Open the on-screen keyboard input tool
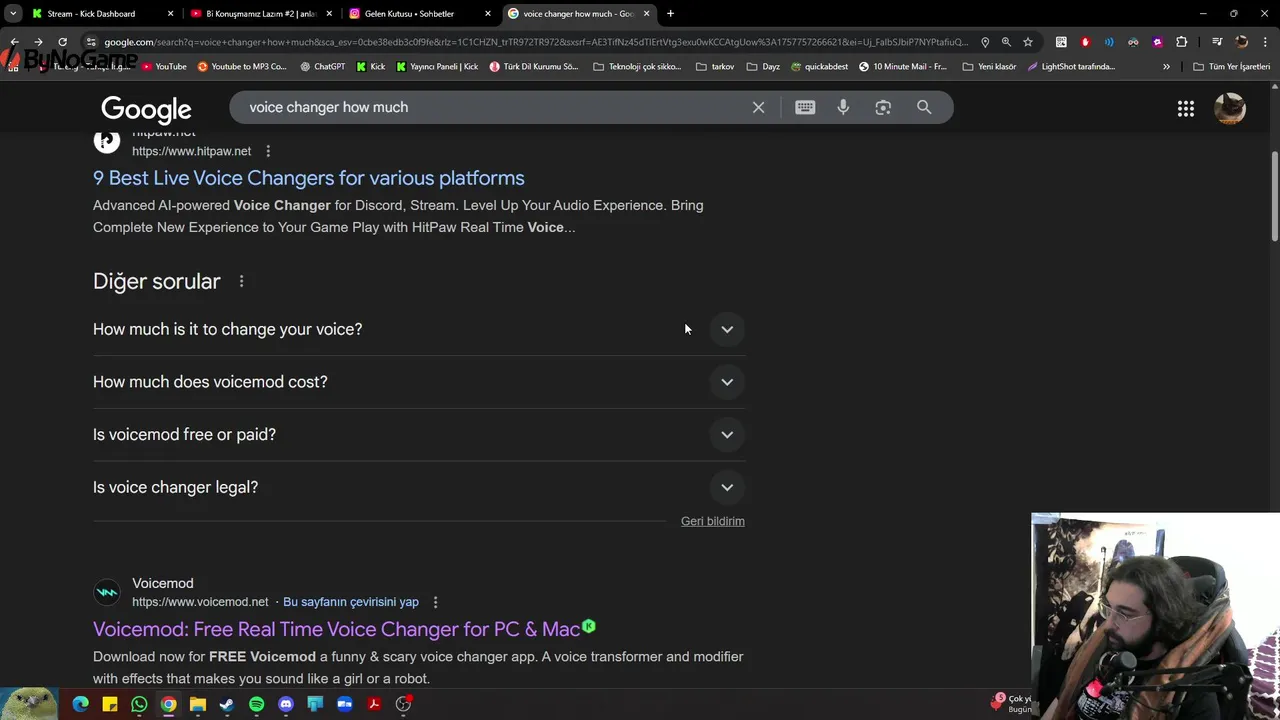Viewport: 1280px width, 720px height. tap(805, 107)
